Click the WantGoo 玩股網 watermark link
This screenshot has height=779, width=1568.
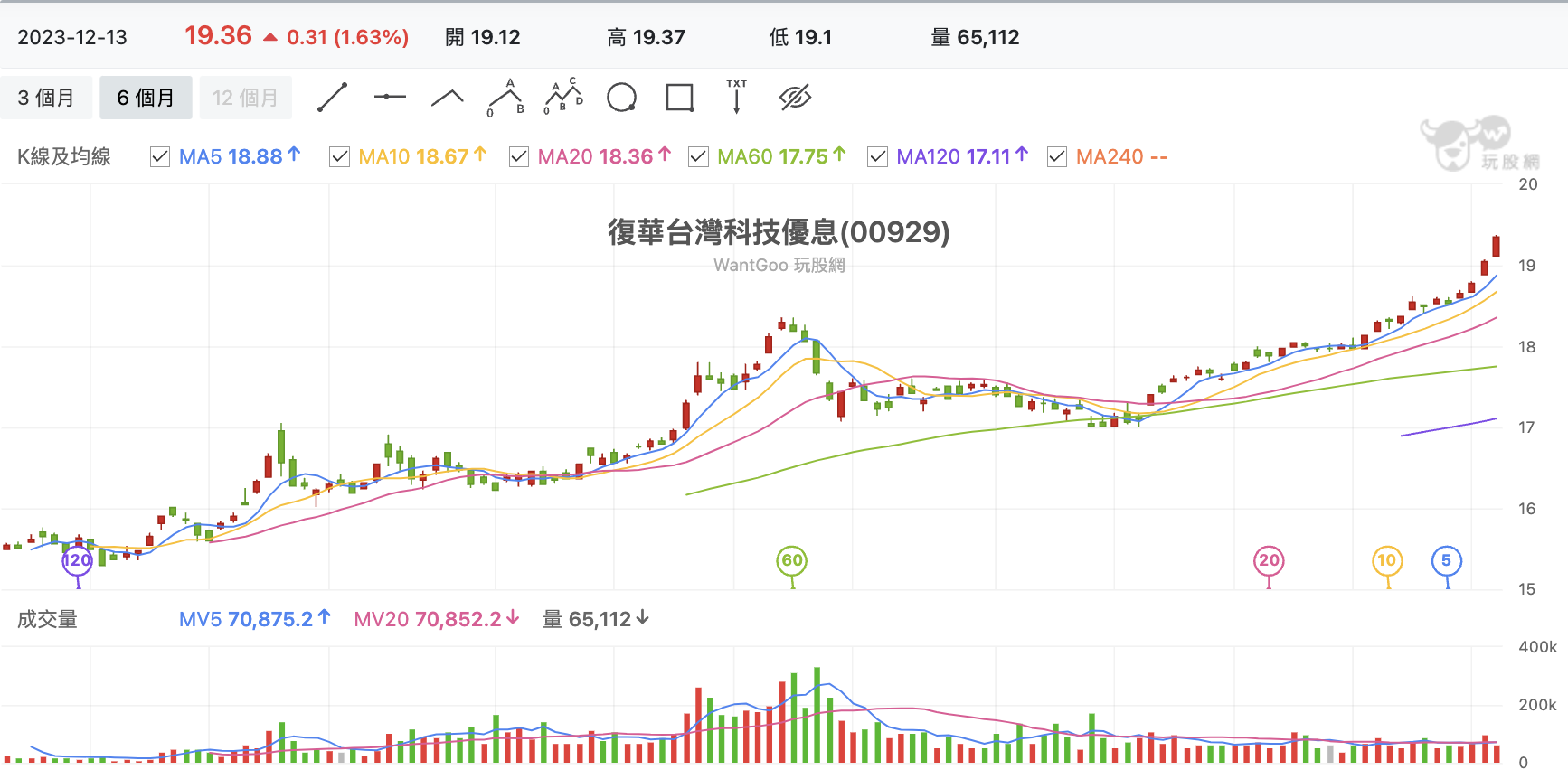[779, 265]
